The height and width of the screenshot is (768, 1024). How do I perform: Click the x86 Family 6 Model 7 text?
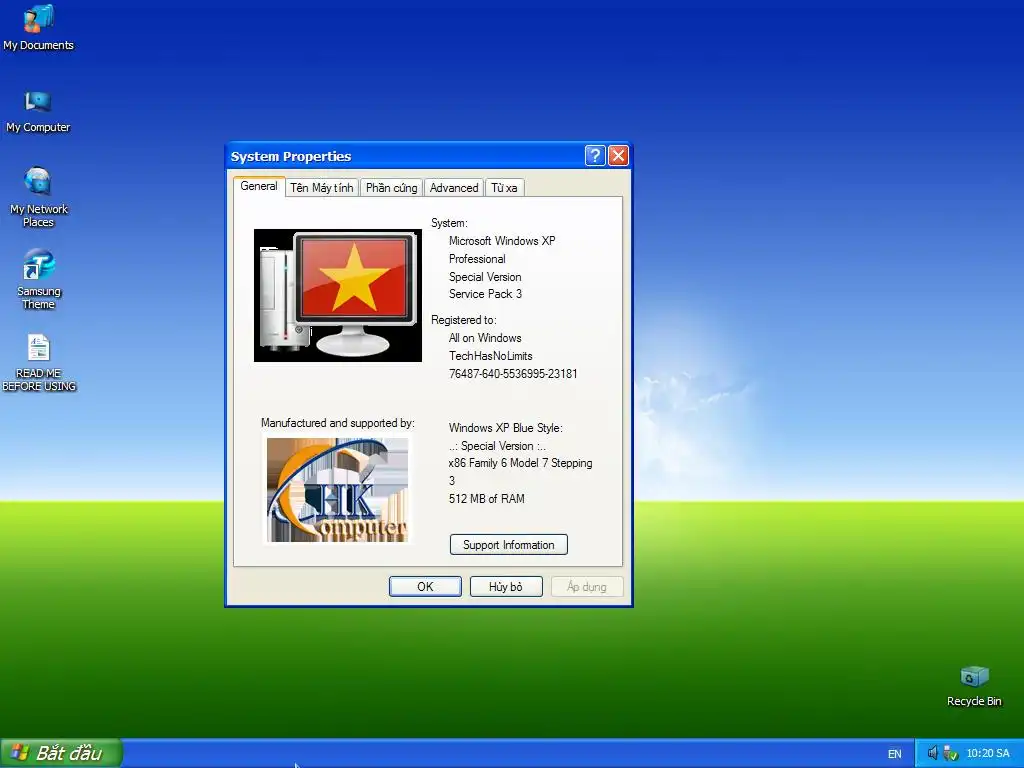[x=520, y=463]
